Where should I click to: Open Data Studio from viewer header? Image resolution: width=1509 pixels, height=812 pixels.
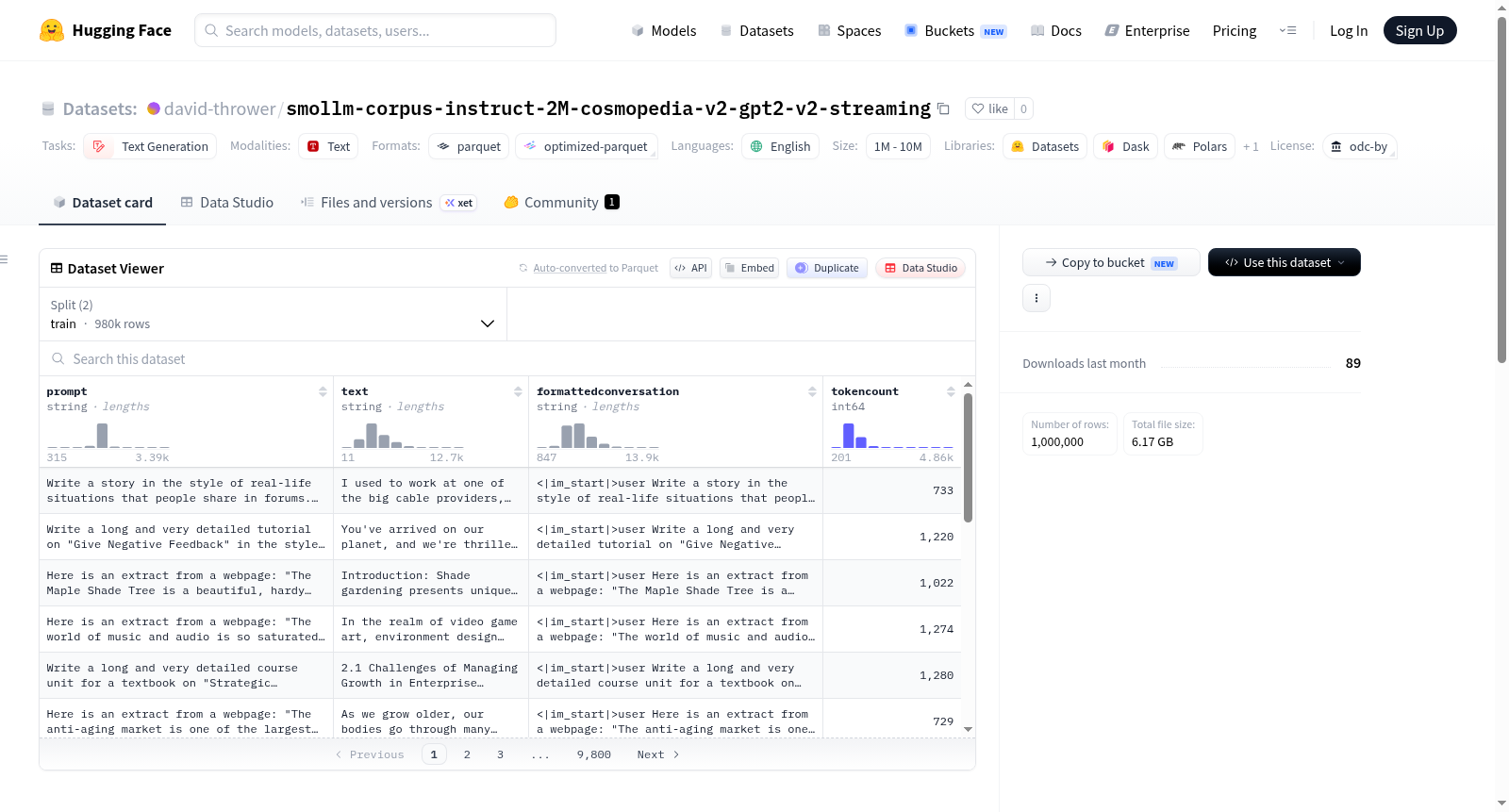point(920,268)
